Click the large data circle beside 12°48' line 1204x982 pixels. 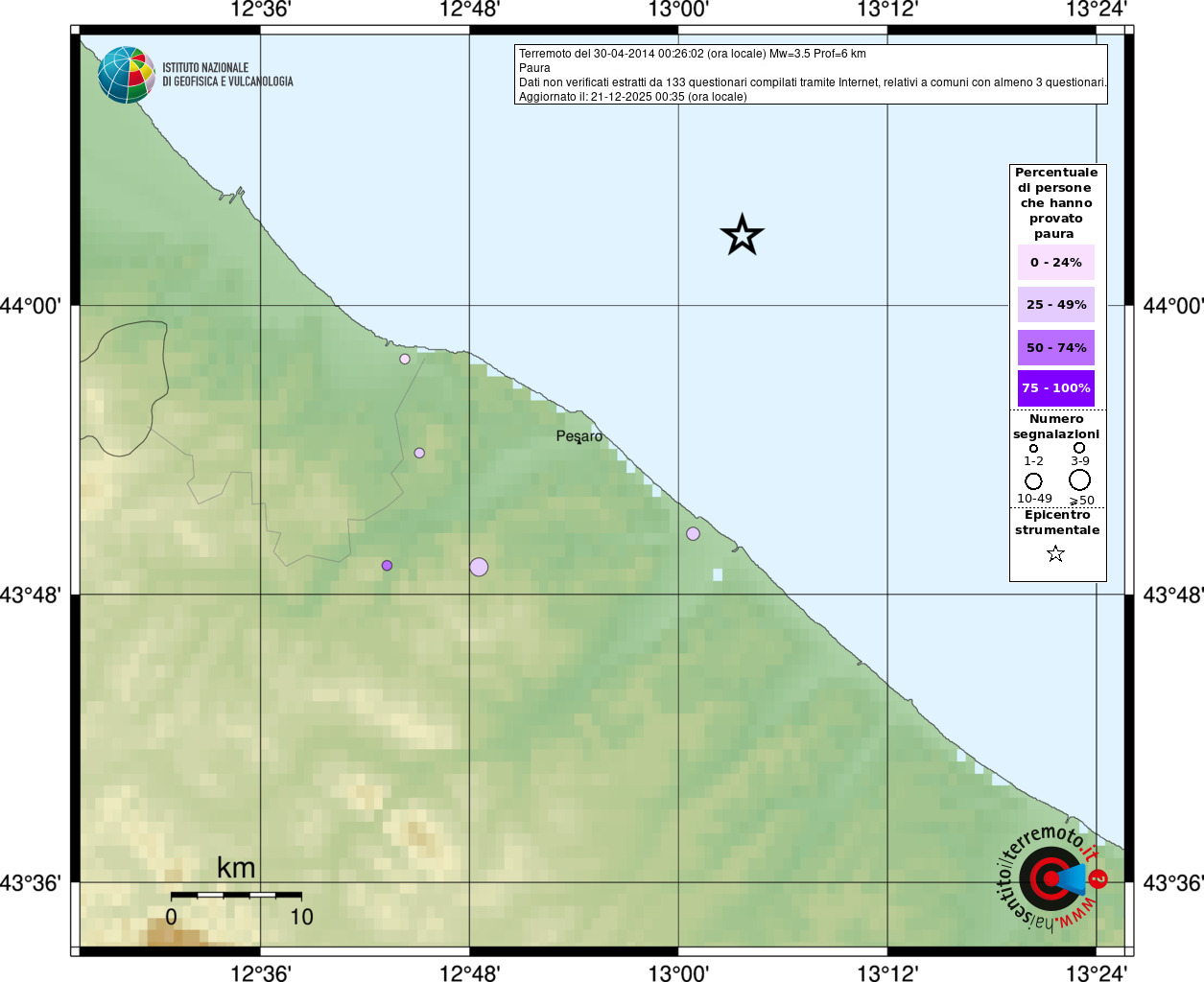(479, 567)
